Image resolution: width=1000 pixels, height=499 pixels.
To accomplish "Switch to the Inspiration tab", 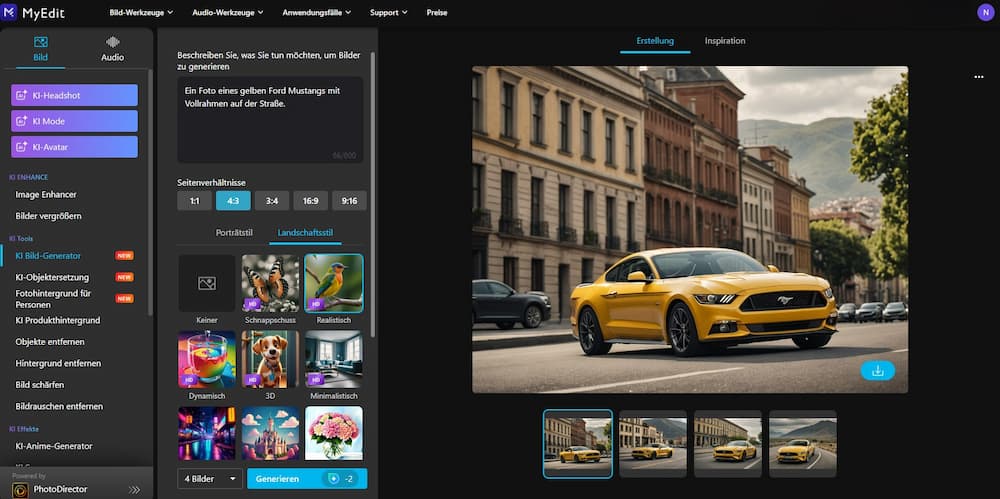I will (724, 41).
